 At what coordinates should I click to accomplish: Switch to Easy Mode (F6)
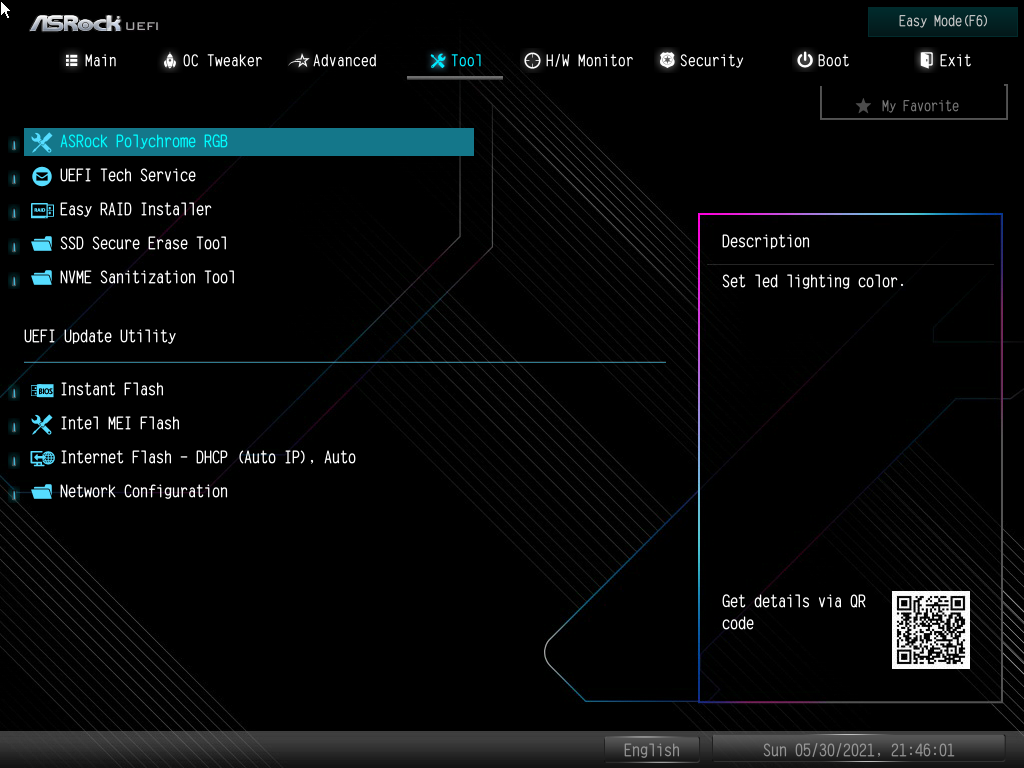942,22
